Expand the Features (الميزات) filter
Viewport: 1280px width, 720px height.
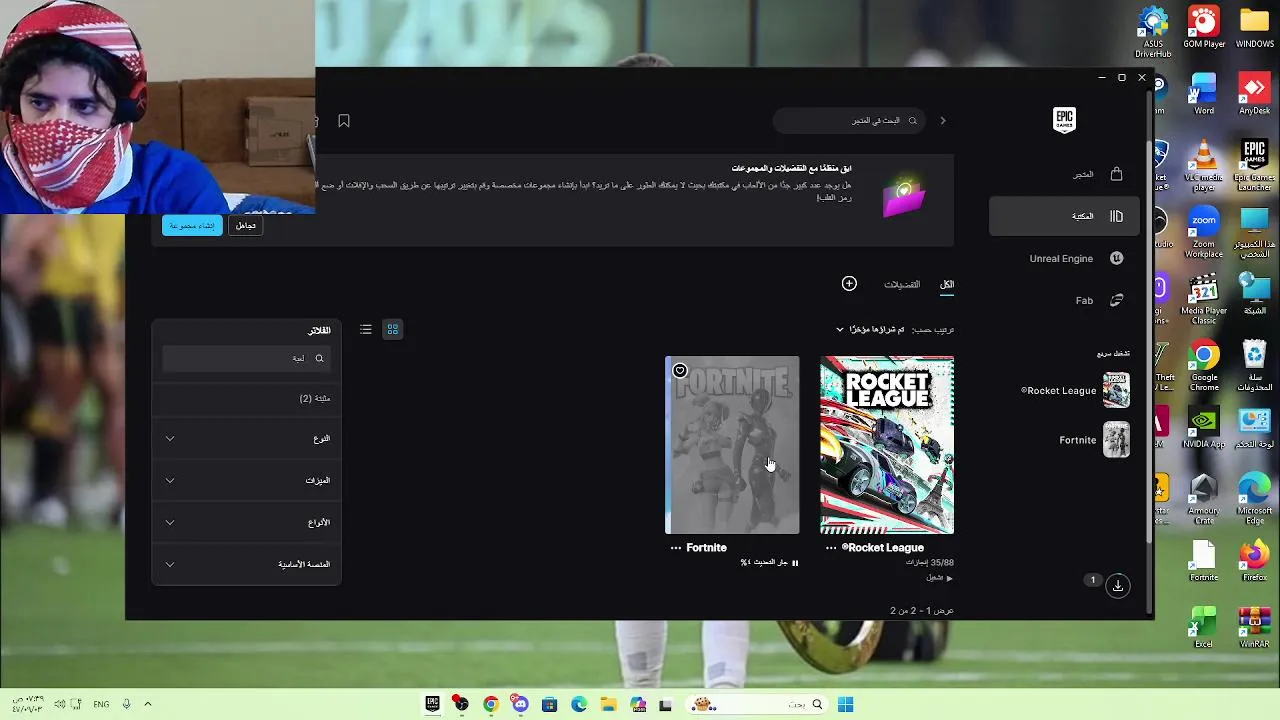tap(246, 480)
